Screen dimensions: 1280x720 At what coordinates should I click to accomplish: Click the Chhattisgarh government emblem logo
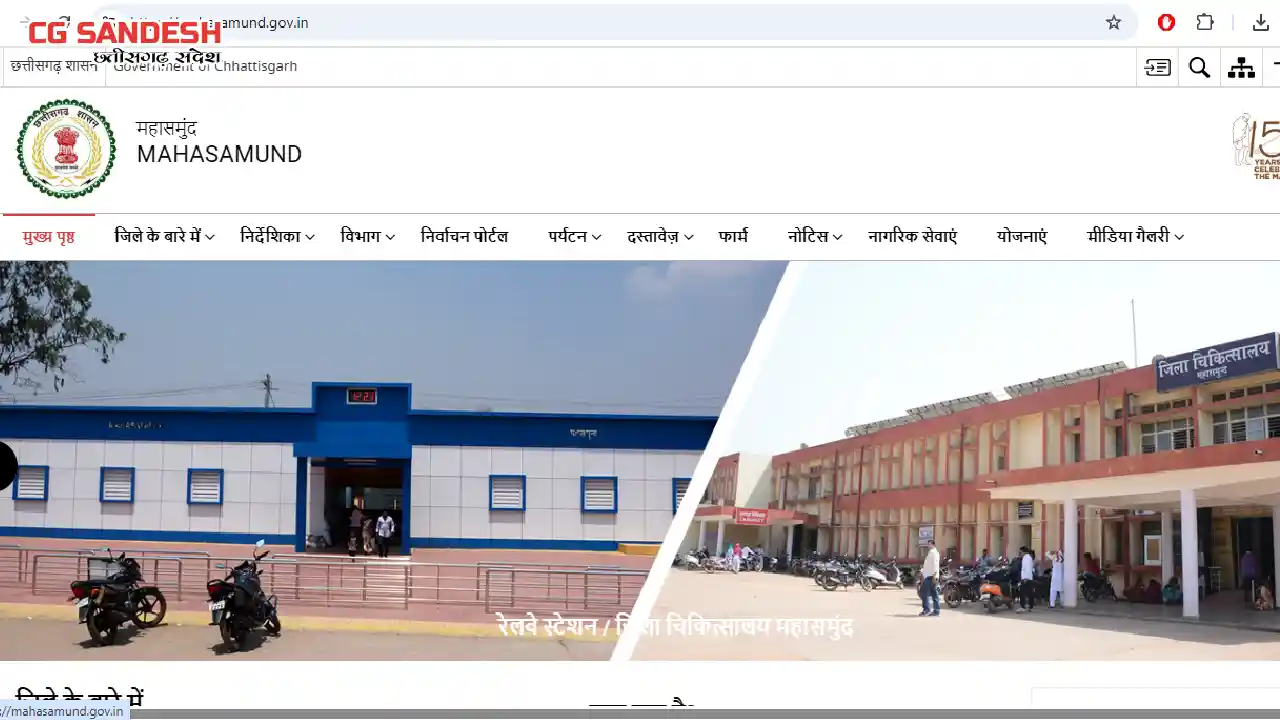(66, 149)
